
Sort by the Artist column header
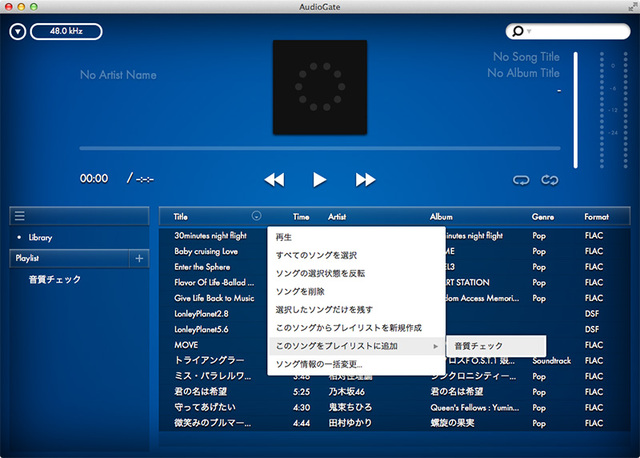[337, 217]
